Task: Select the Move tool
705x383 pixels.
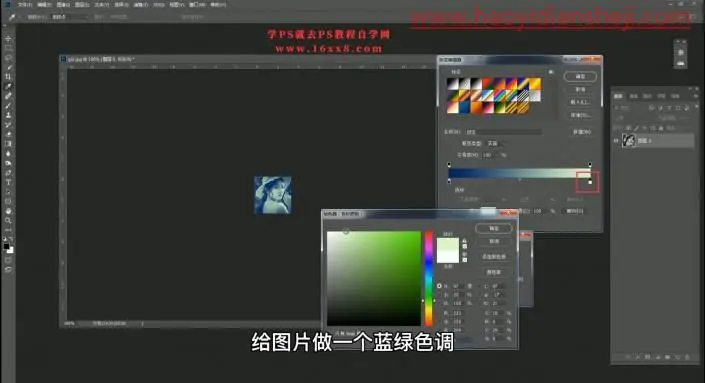Action: pyautogui.click(x=8, y=39)
